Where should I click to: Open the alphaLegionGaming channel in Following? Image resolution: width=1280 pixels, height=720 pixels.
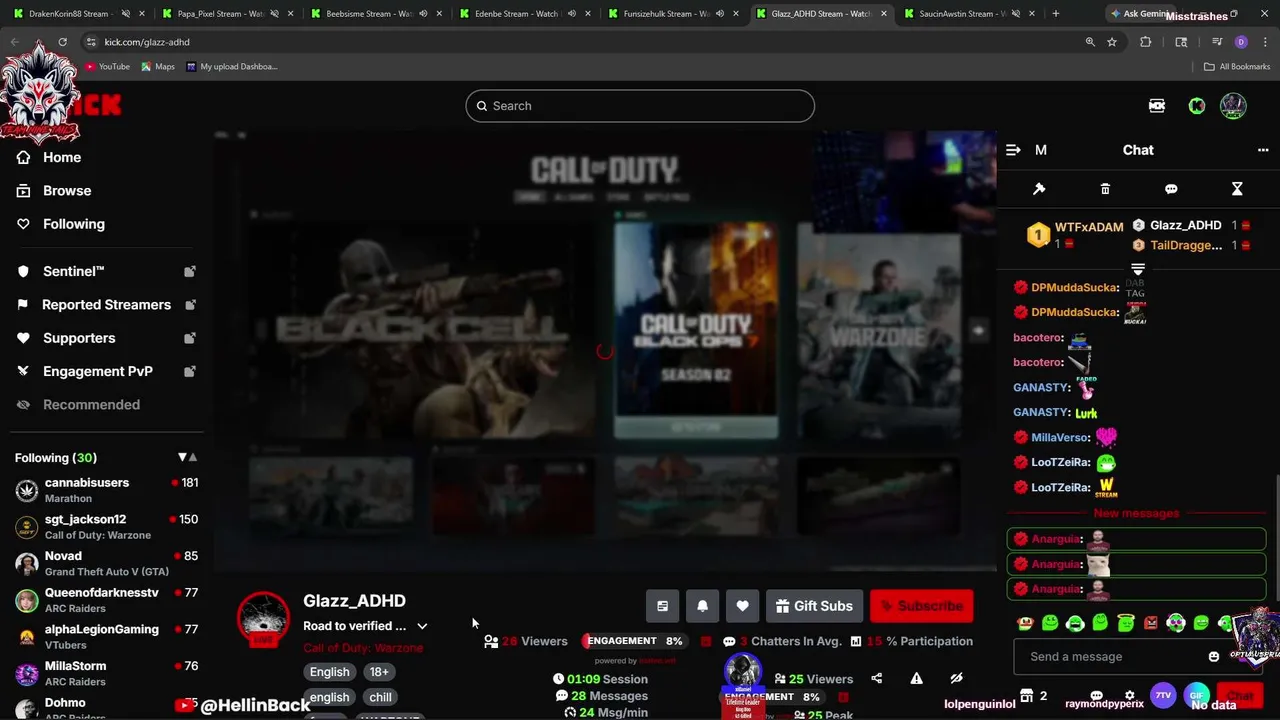[x=105, y=637]
